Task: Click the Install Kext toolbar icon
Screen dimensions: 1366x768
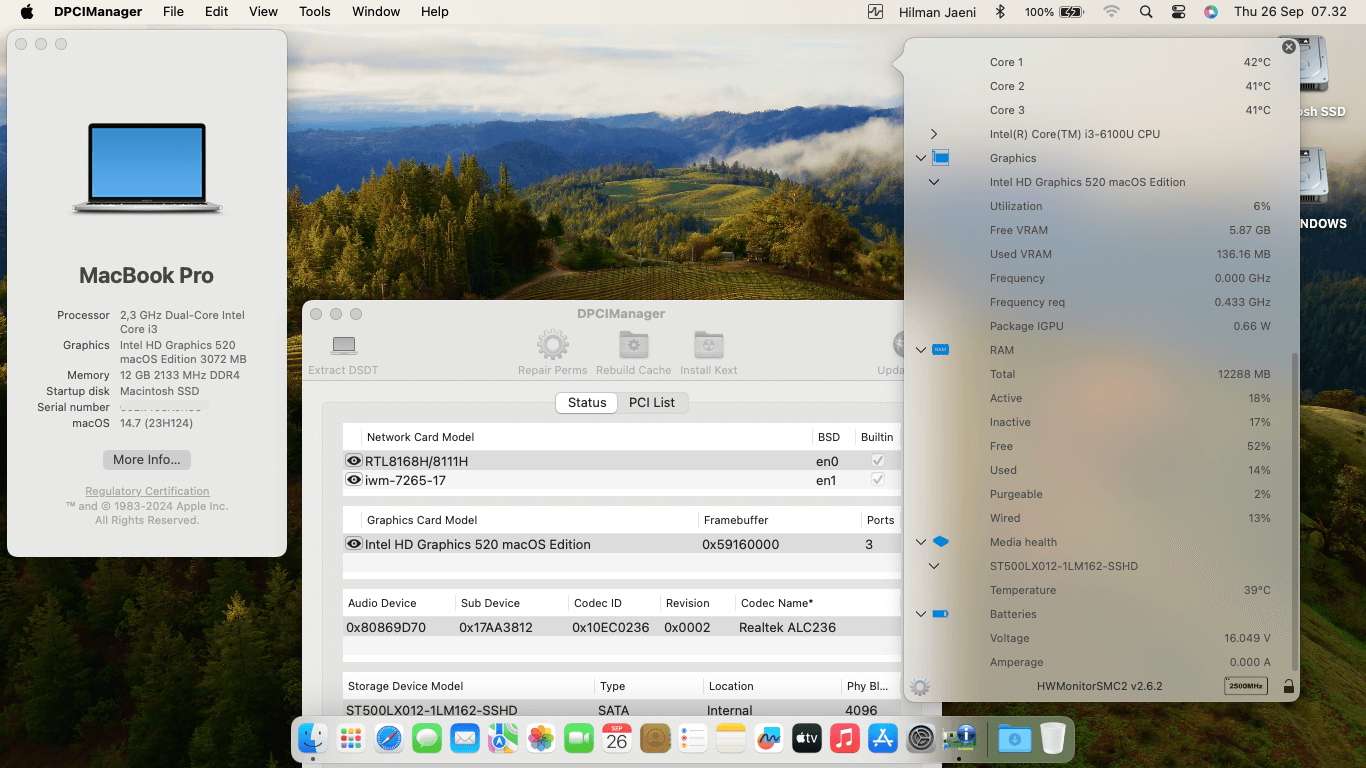Action: click(709, 346)
